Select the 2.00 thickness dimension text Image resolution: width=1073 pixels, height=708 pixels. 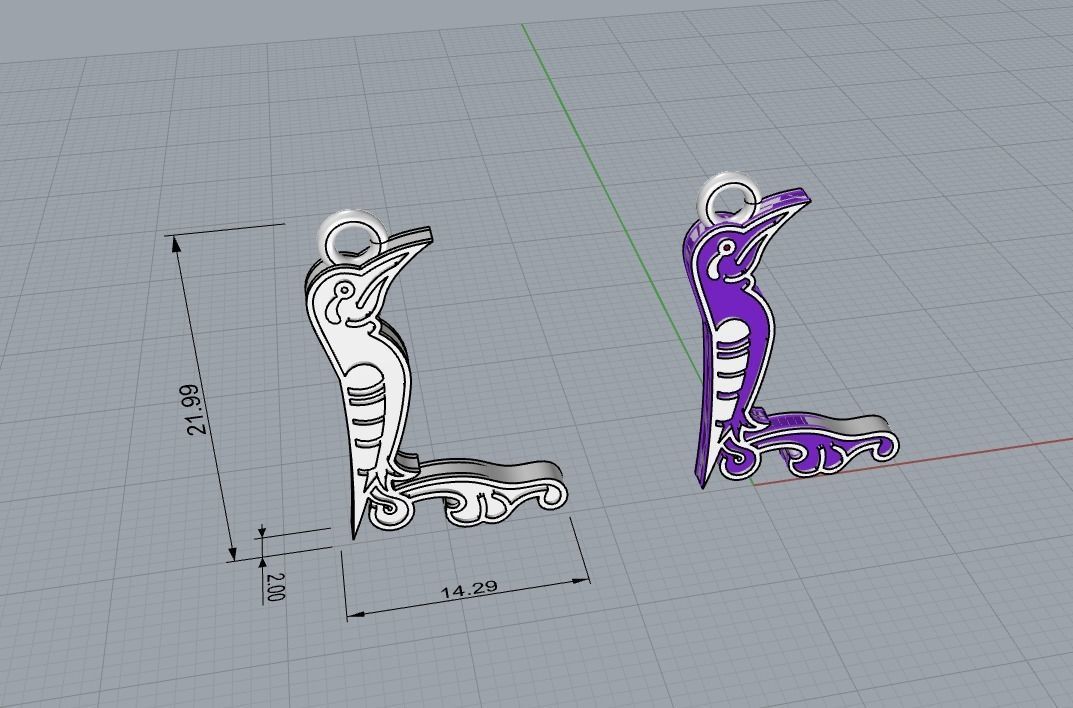coord(274,587)
